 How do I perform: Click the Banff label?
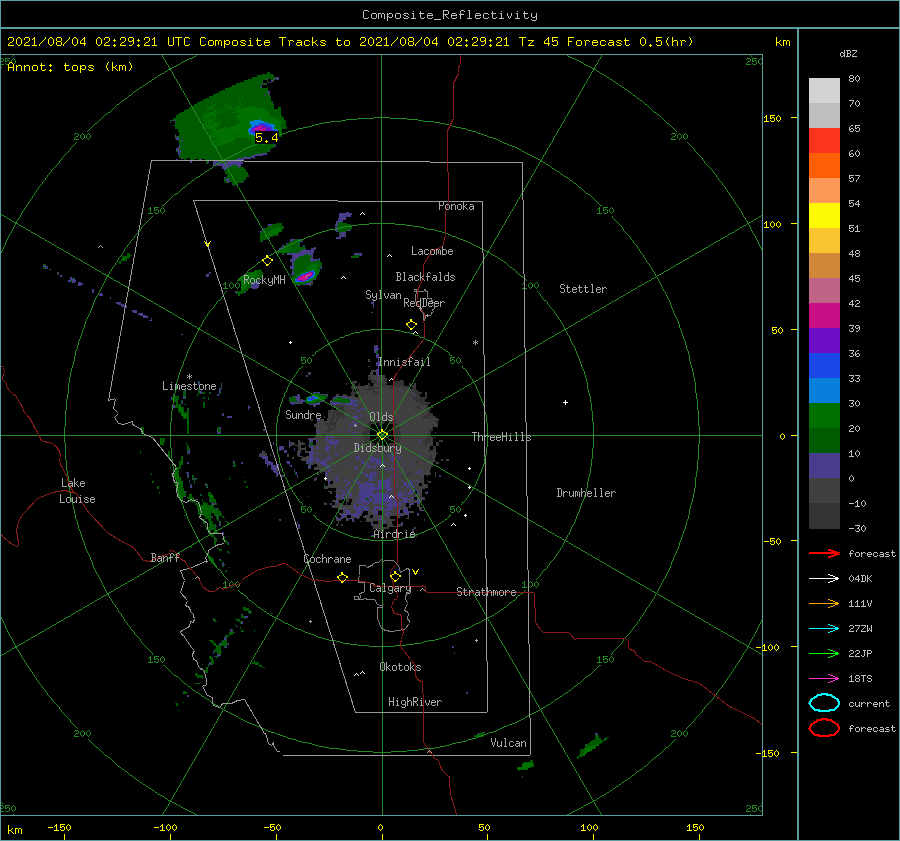pos(165,558)
